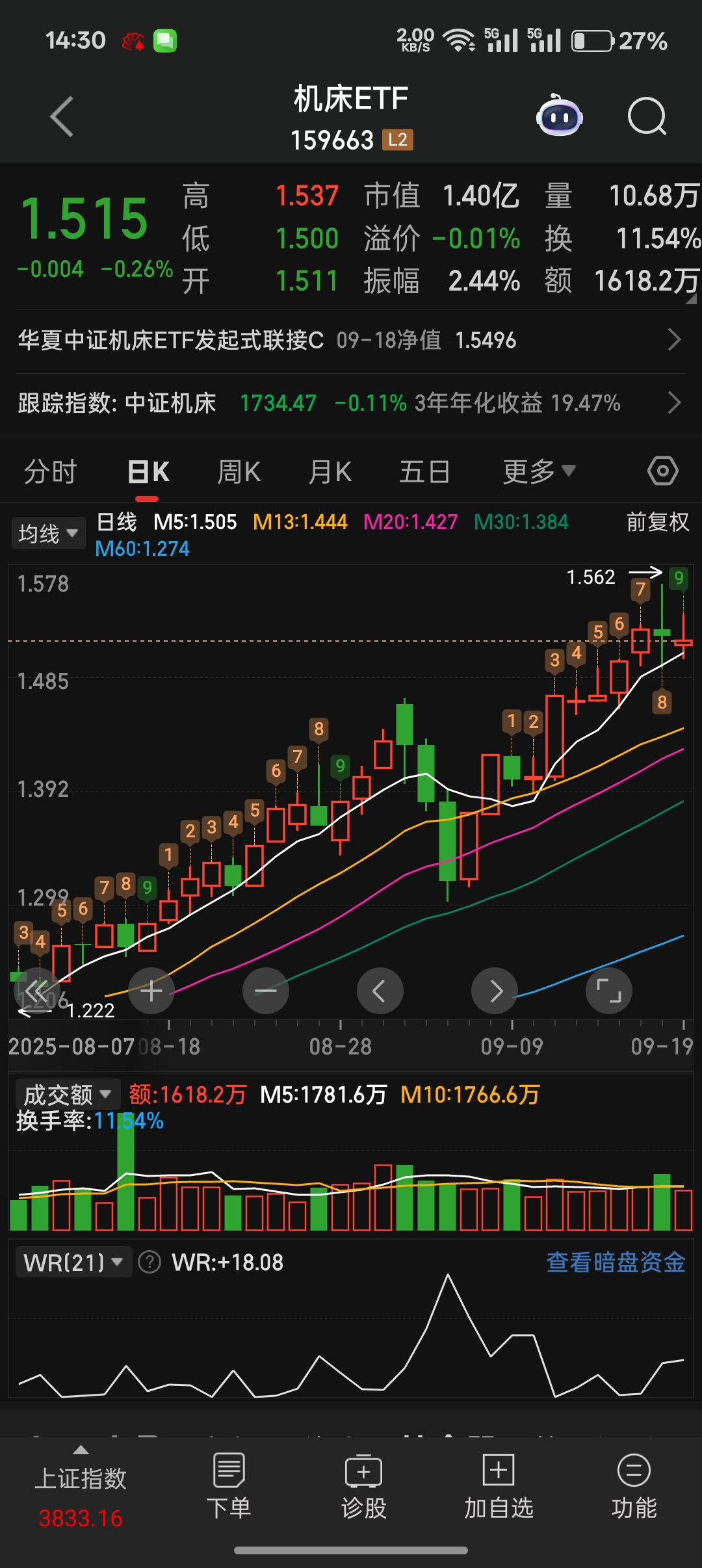Open chart settings hexagon icon
This screenshot has height=1568, width=702.
coord(663,471)
